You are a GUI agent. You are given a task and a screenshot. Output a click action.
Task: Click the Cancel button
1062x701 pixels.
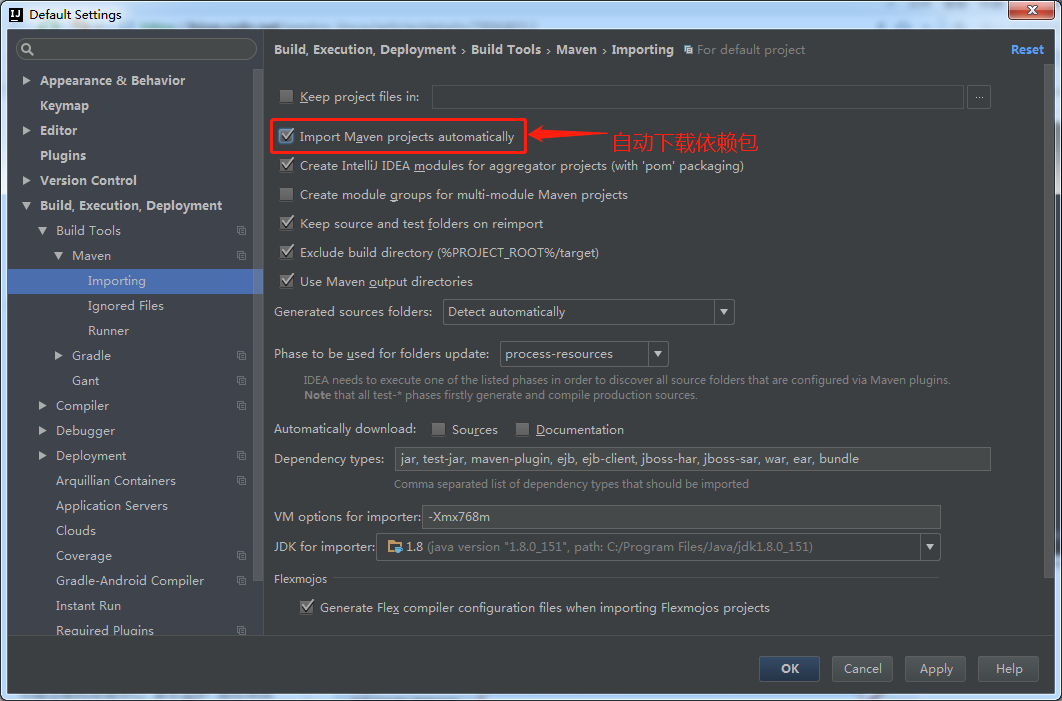[x=862, y=669]
